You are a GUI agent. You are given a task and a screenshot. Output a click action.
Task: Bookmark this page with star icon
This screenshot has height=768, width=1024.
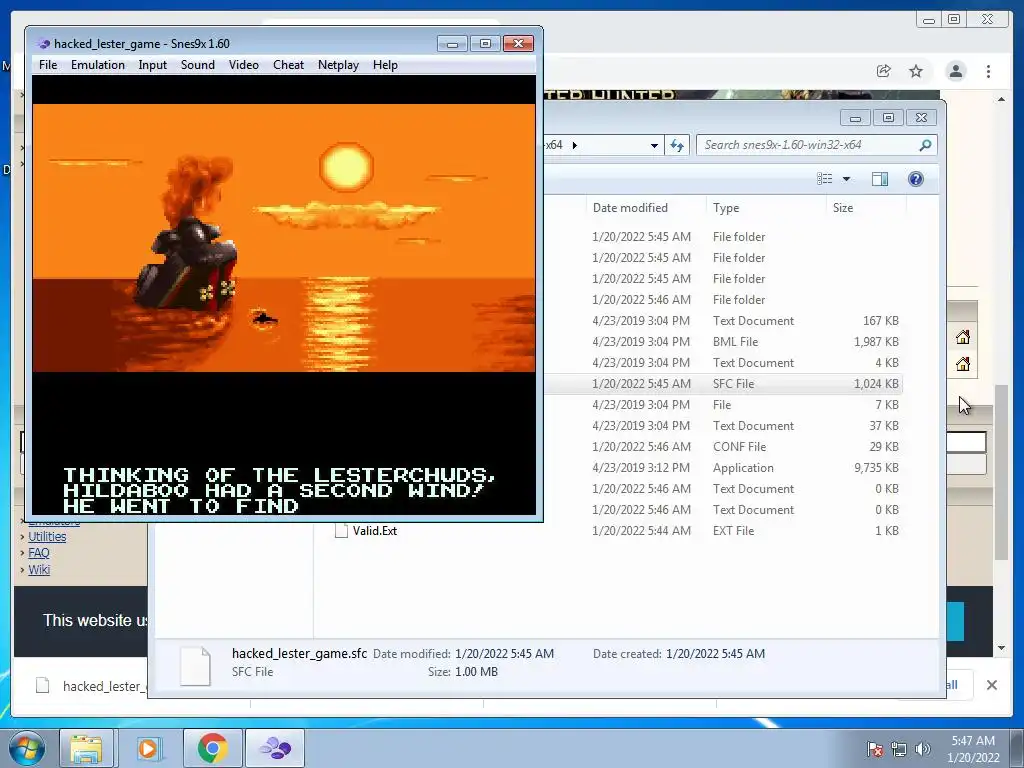[x=916, y=71]
